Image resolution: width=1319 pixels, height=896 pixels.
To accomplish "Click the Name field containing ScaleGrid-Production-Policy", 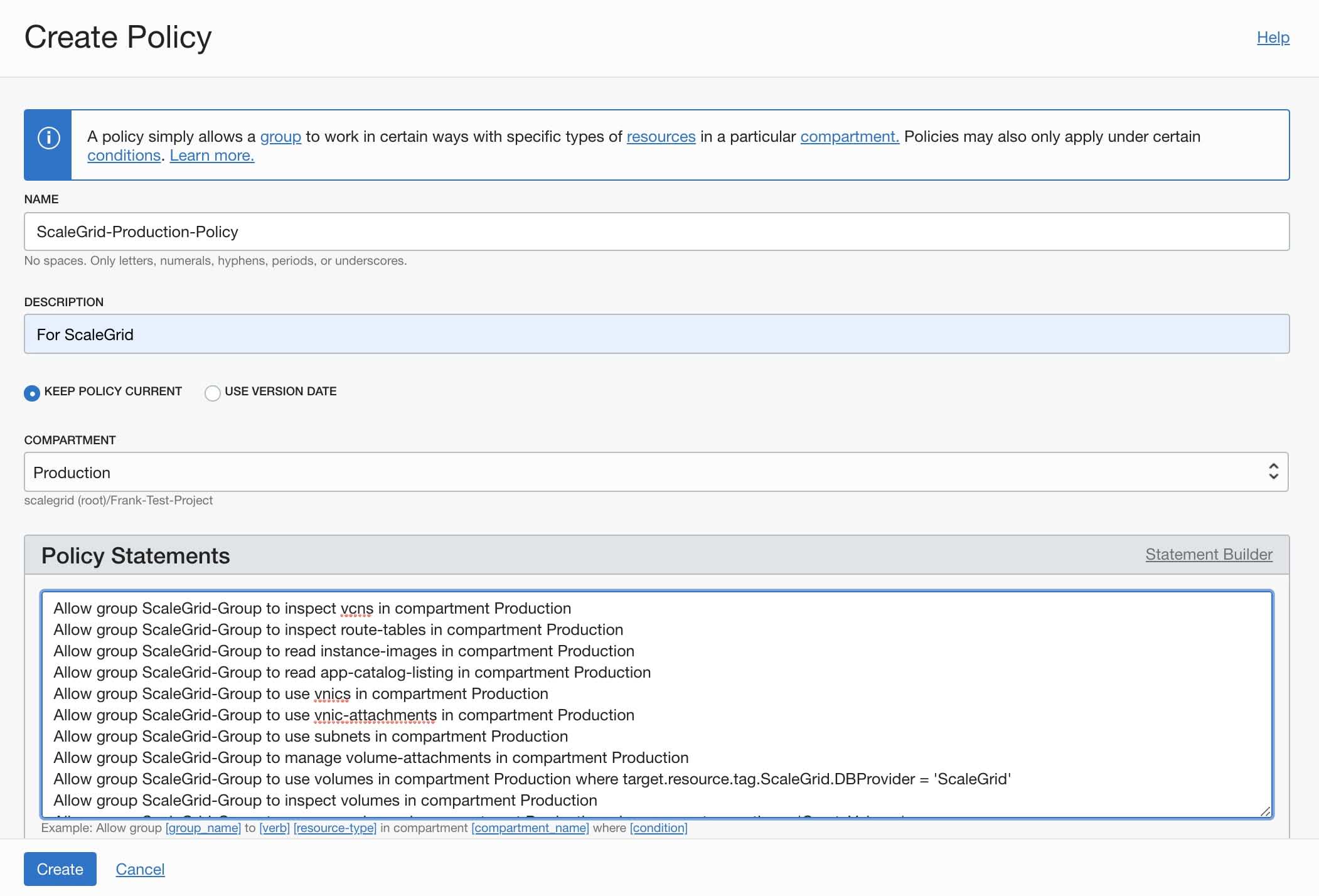I will 656,232.
